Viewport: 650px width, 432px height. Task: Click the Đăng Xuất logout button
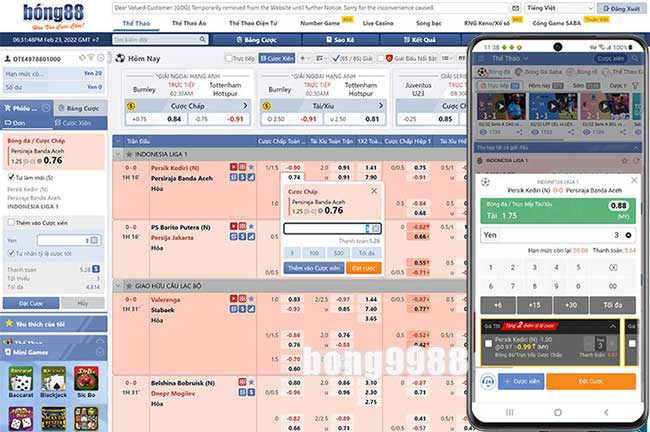point(622,8)
